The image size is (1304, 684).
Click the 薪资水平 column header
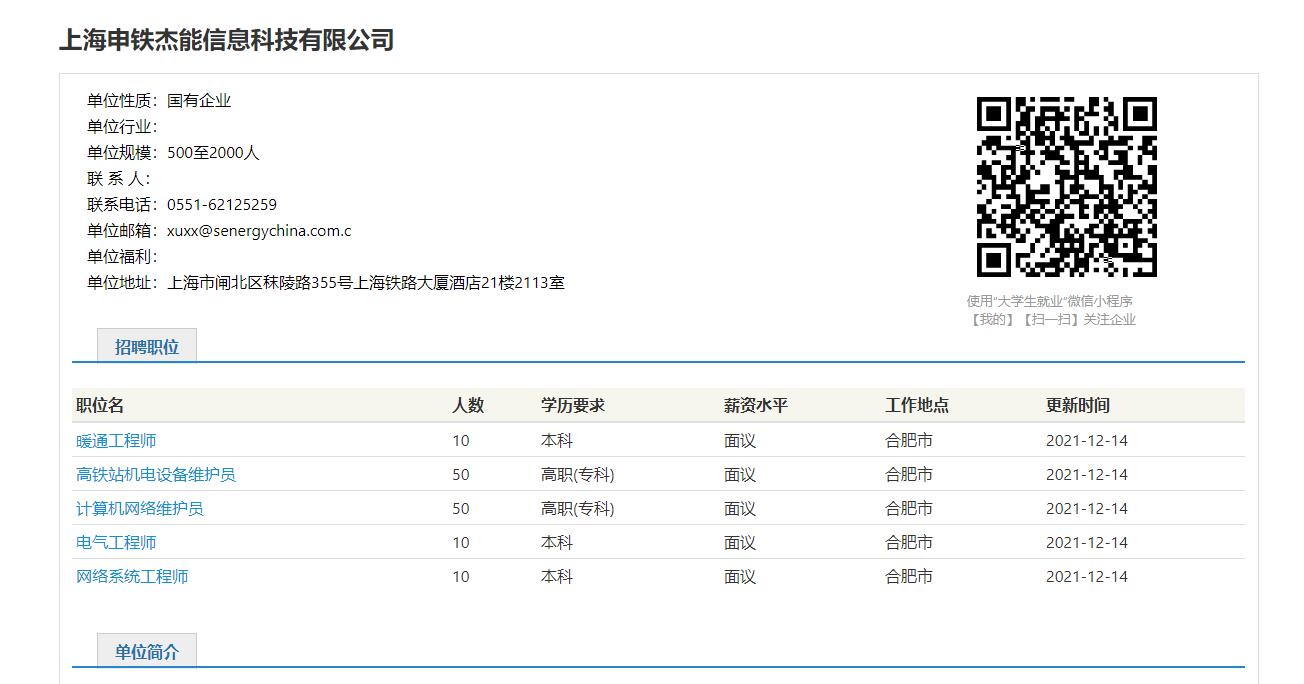tap(756, 405)
